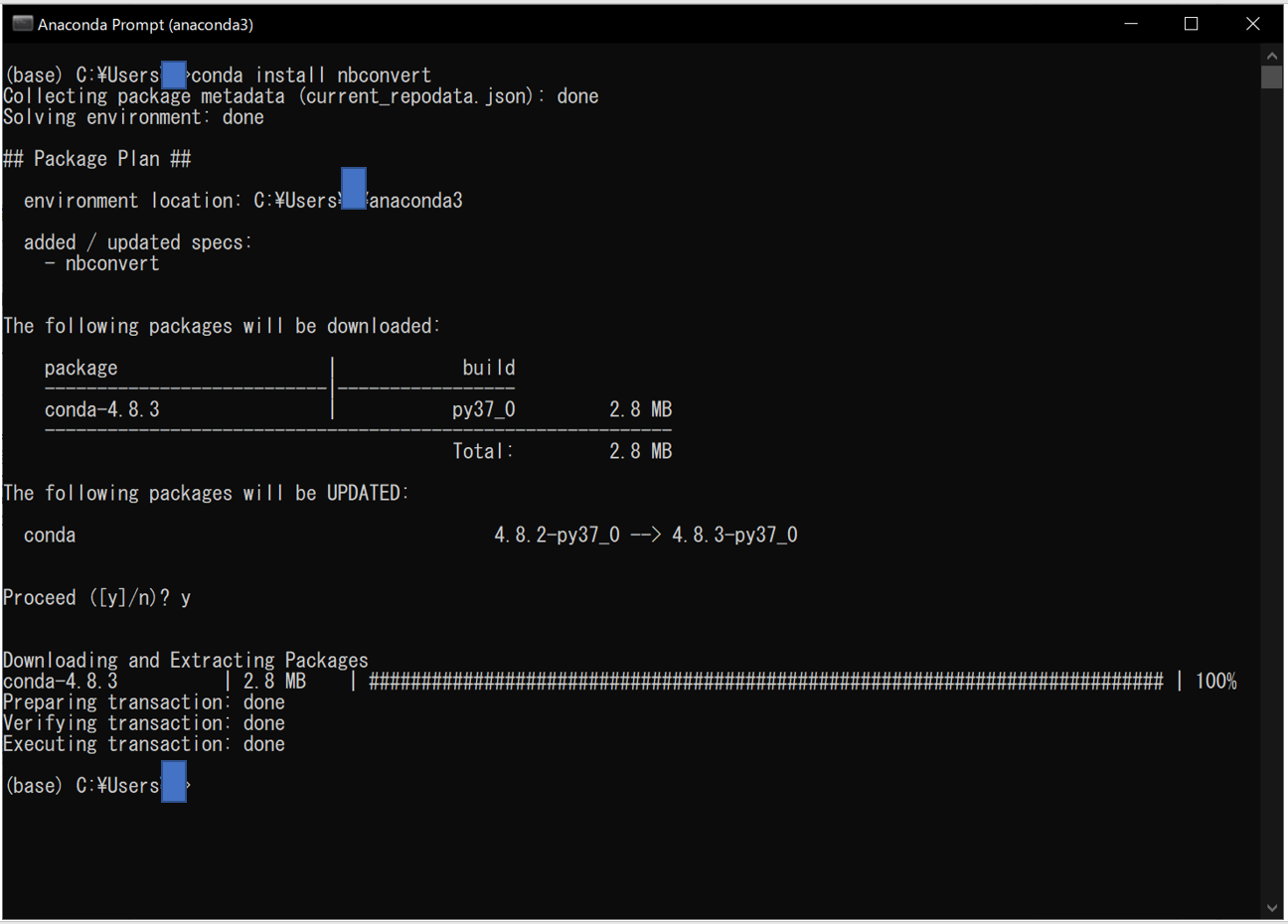Click the 'Total:' label
This screenshot has height=924, width=1288.
(x=483, y=451)
